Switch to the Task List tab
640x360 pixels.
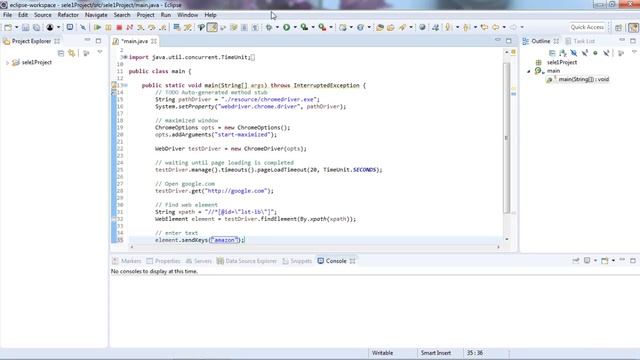pyautogui.click(x=580, y=41)
